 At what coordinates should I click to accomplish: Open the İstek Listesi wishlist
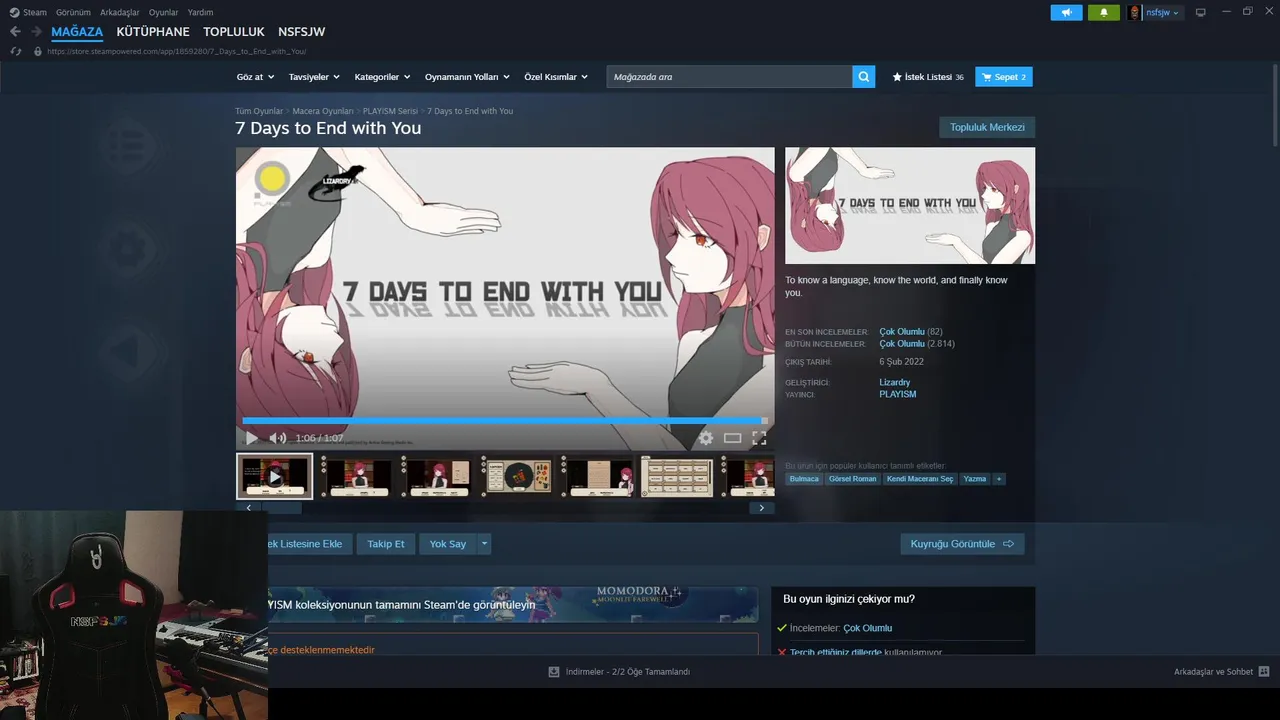pos(928,77)
